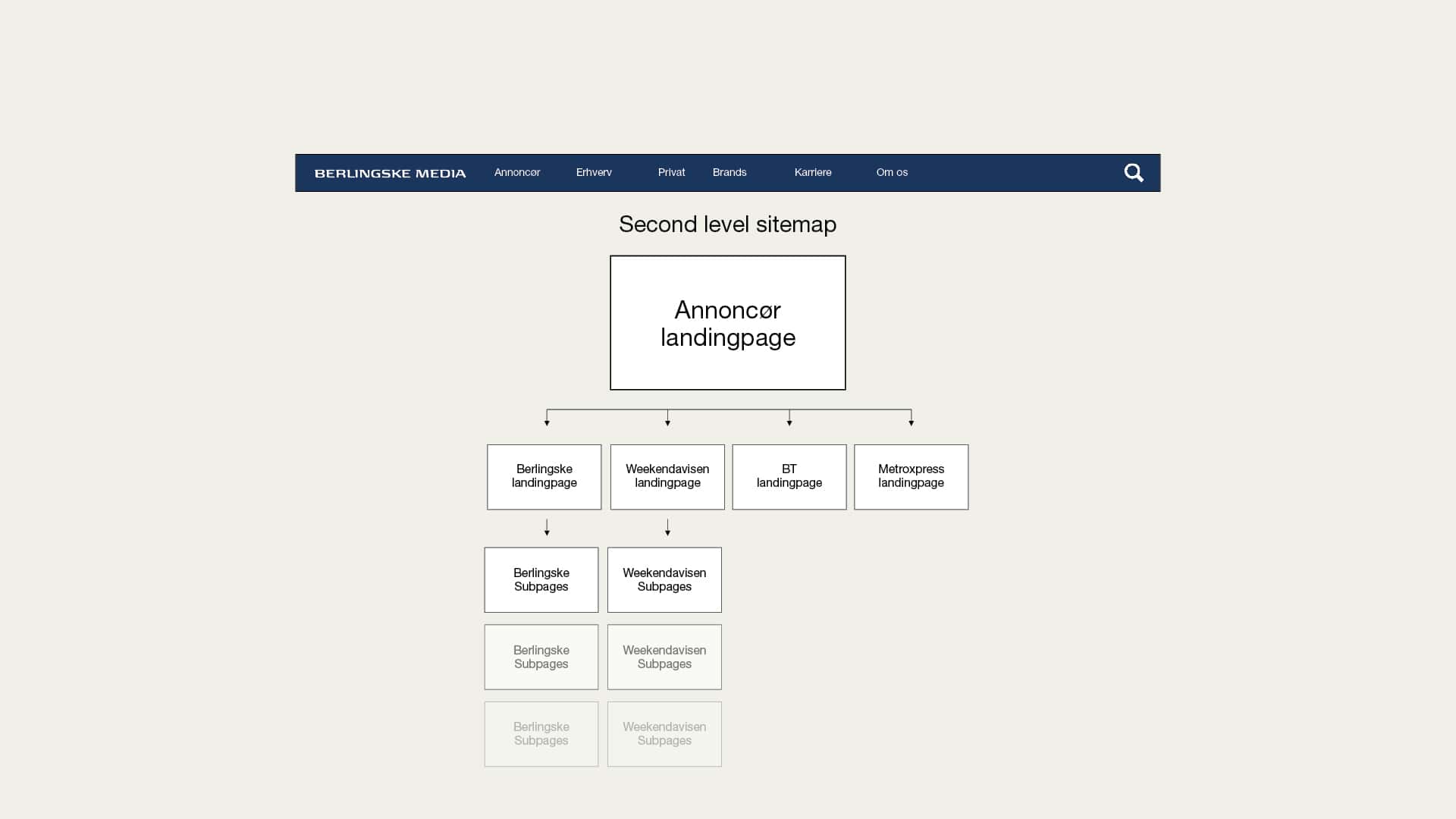
Task: Click the search icon in the navigation bar
Action: point(1133,173)
